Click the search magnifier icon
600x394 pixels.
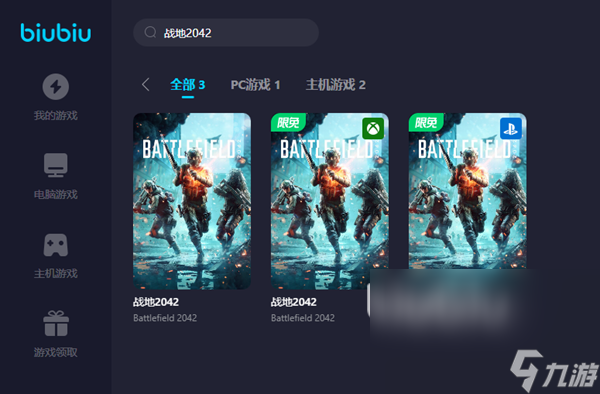pos(150,32)
